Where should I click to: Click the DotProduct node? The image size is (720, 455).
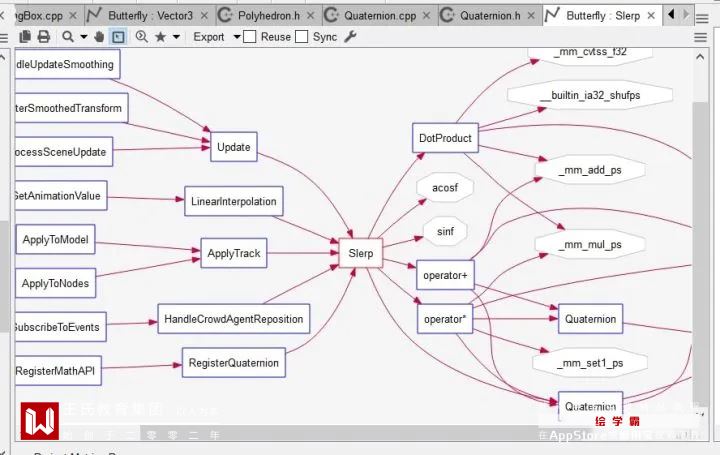[445, 138]
